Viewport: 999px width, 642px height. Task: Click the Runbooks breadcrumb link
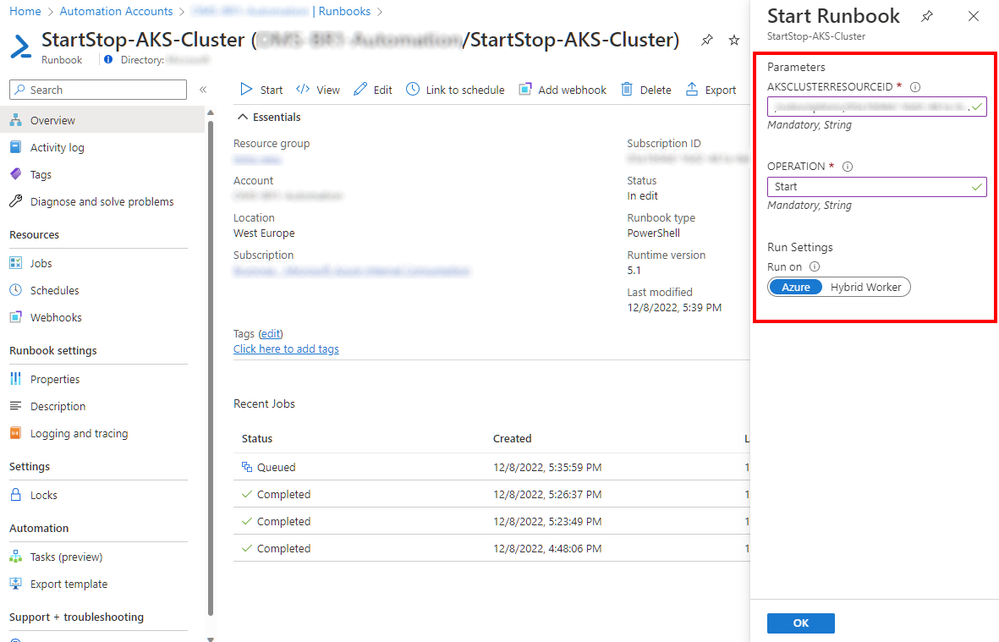(345, 11)
